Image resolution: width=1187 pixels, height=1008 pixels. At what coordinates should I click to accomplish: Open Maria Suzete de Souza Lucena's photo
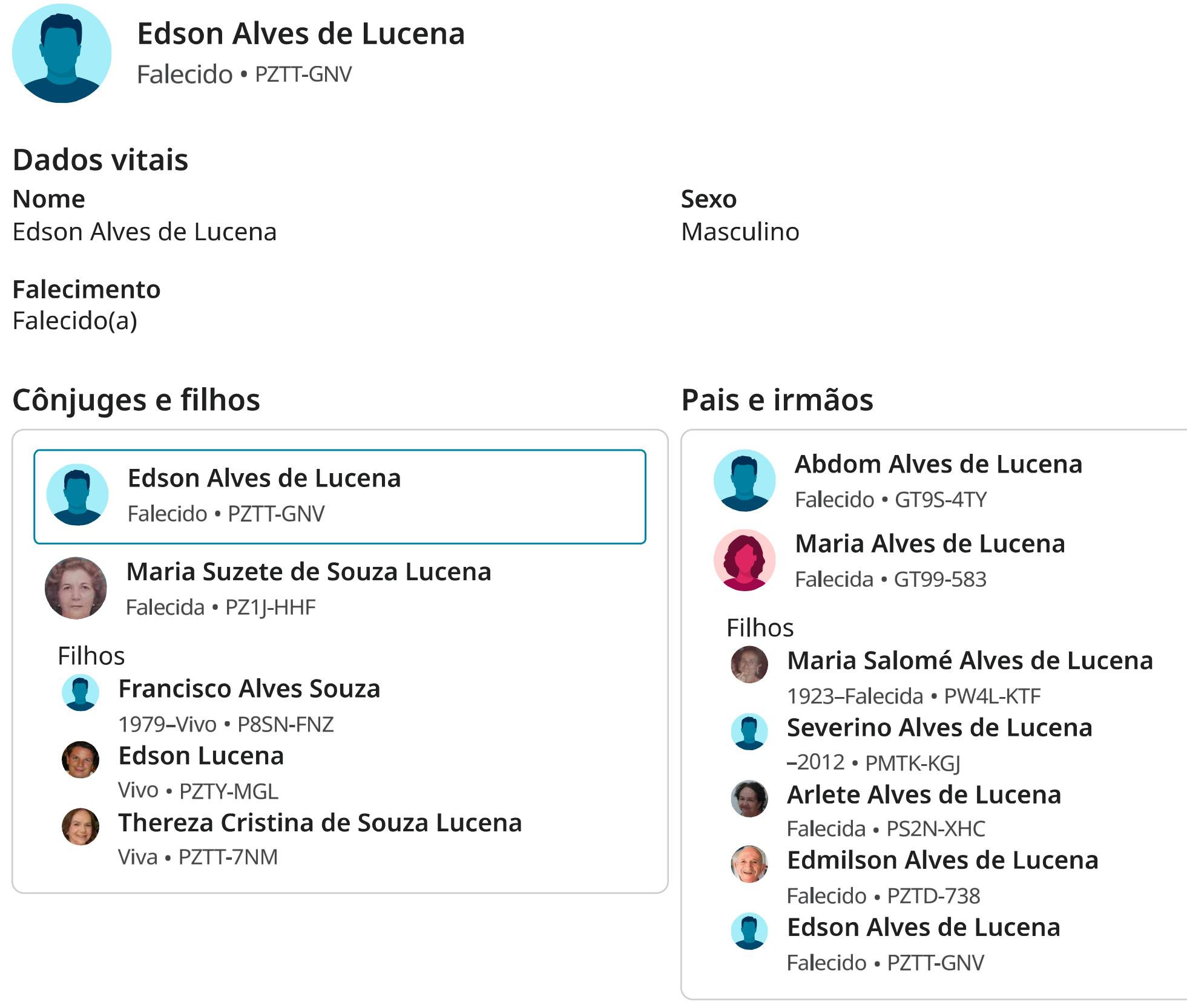click(76, 588)
